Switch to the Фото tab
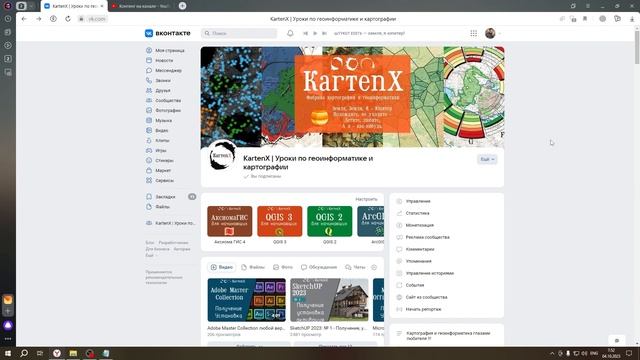 click(x=283, y=267)
